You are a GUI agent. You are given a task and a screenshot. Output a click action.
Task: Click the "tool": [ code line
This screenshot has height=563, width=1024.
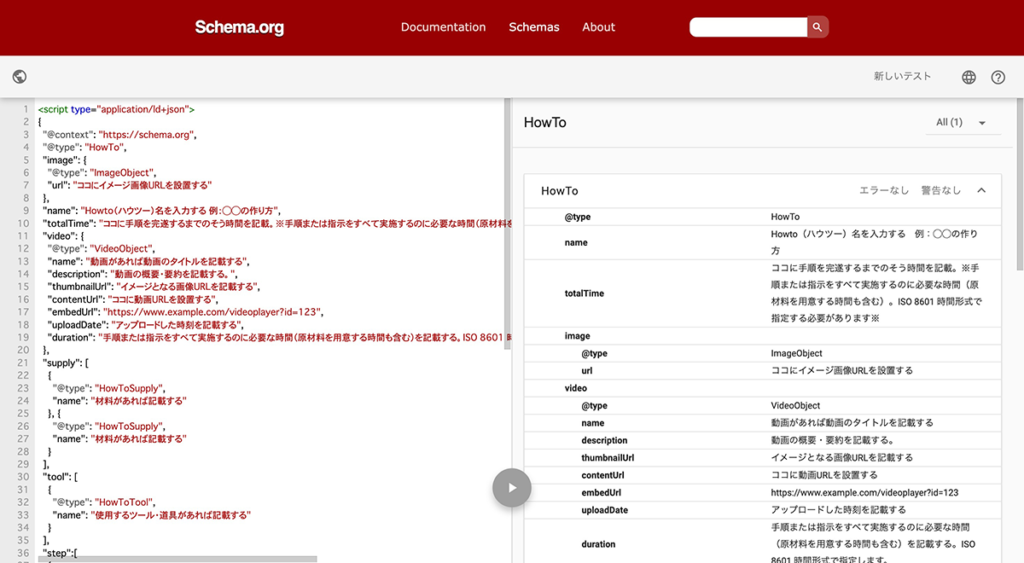click(60, 477)
